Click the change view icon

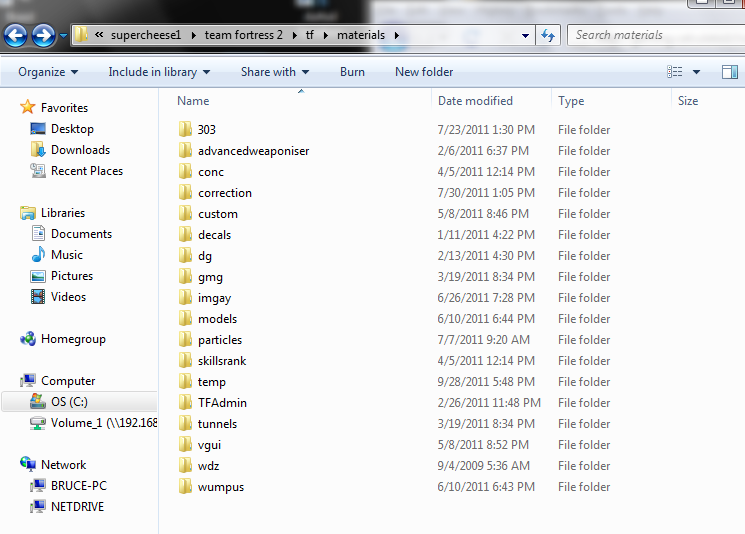[x=675, y=72]
